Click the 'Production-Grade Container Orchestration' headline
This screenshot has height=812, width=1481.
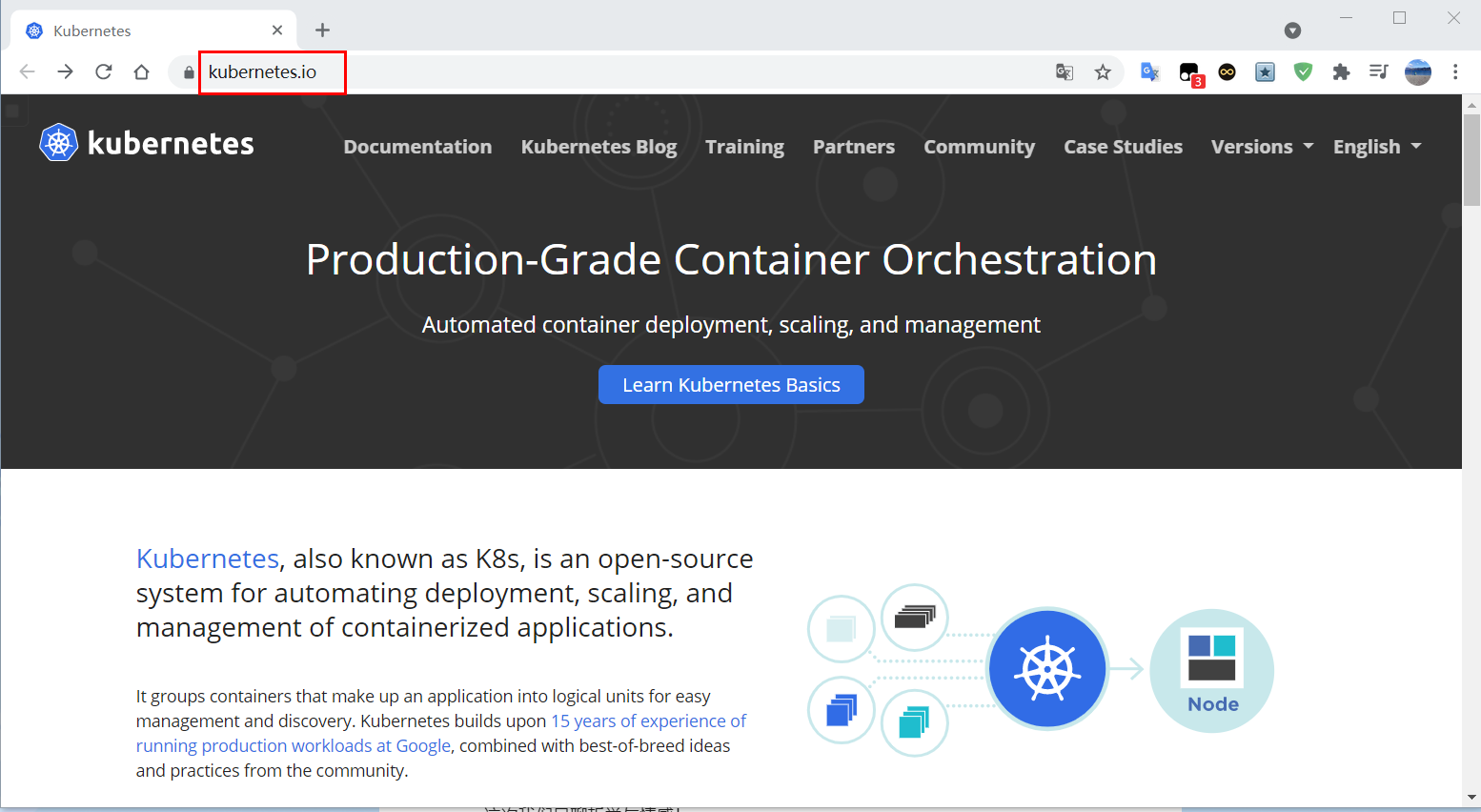(x=731, y=259)
